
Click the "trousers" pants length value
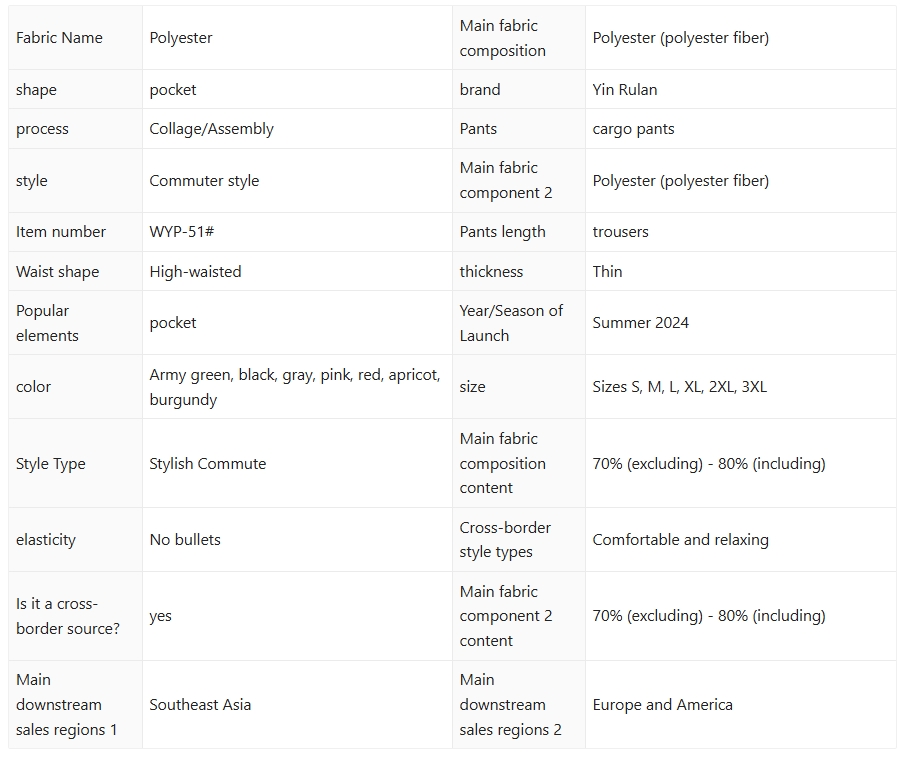pos(620,232)
